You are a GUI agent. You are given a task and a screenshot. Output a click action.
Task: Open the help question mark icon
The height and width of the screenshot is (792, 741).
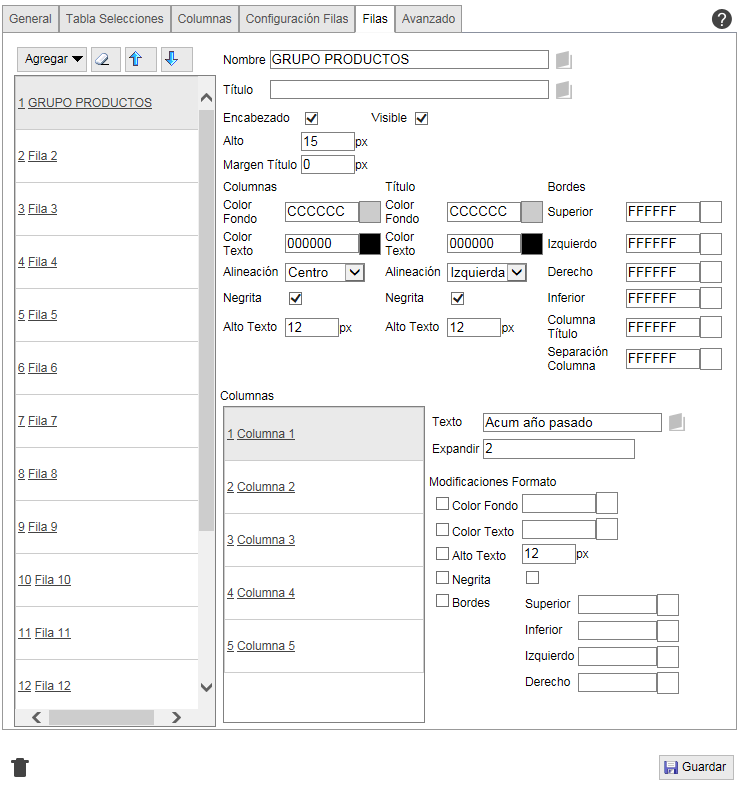pos(721,19)
